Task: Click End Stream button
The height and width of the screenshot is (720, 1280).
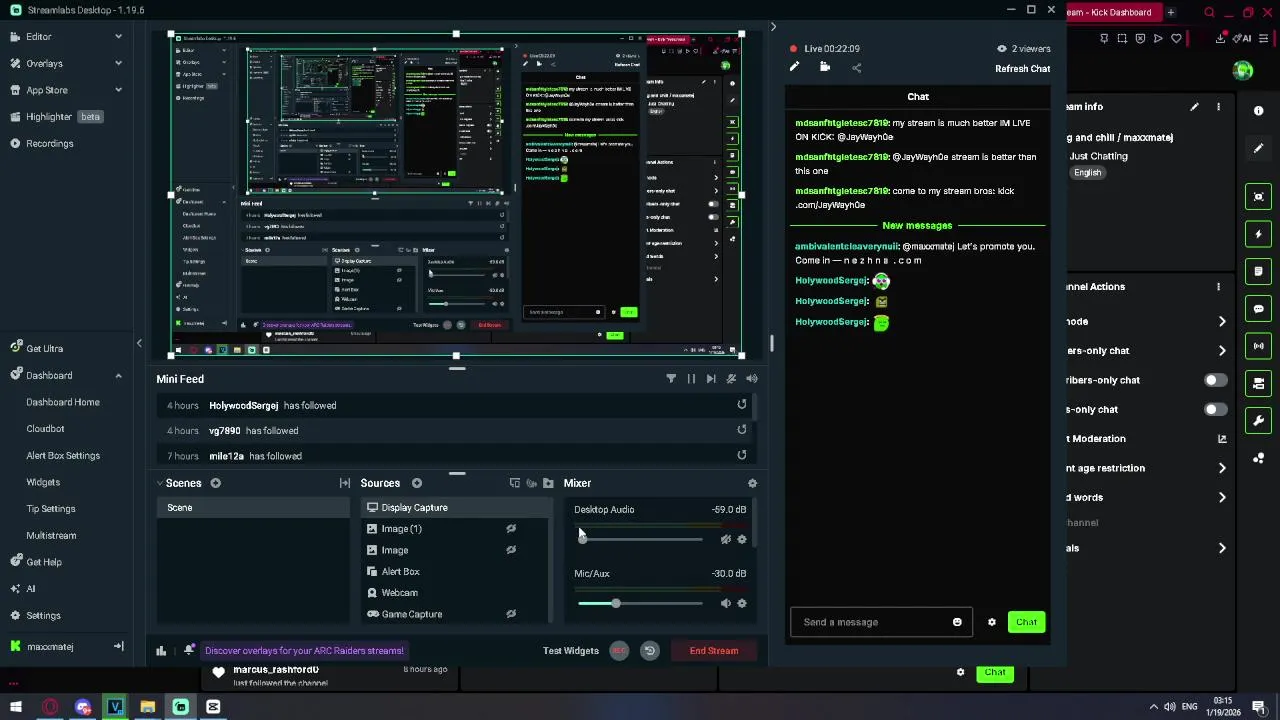Action: pyautogui.click(x=714, y=651)
